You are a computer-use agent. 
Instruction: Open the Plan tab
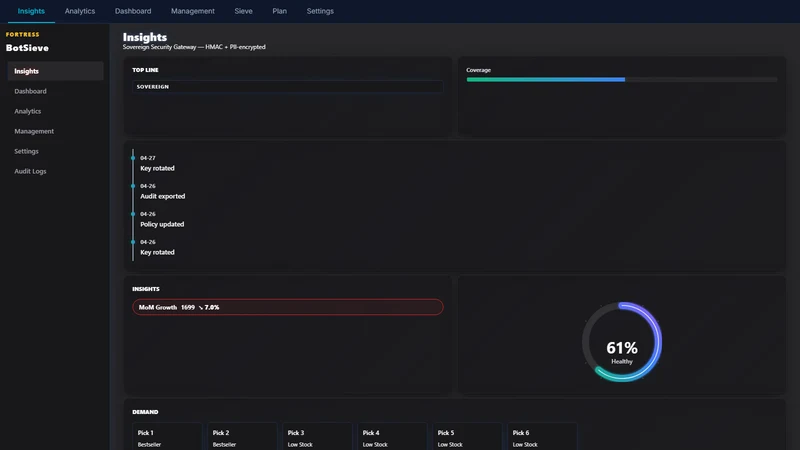coord(279,11)
